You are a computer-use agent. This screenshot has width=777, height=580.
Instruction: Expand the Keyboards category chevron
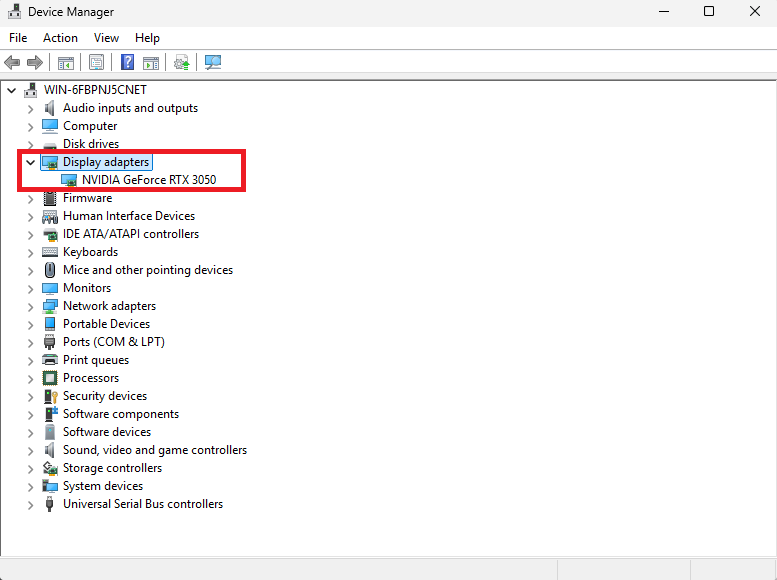pos(30,253)
